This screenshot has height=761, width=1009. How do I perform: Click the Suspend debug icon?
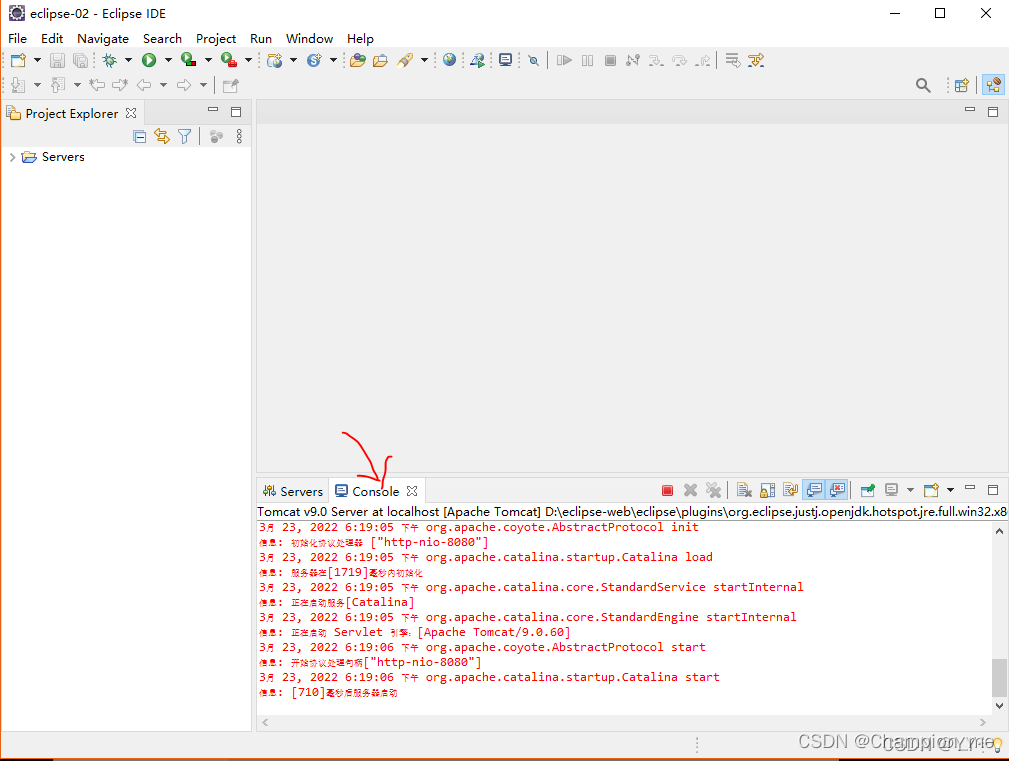(588, 60)
